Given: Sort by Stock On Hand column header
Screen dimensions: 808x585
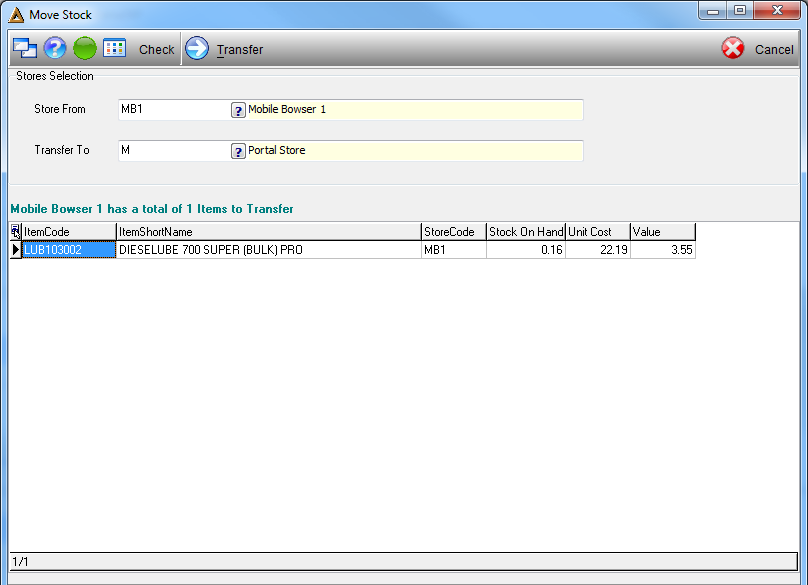Looking at the screenshot, I should click(x=526, y=232).
